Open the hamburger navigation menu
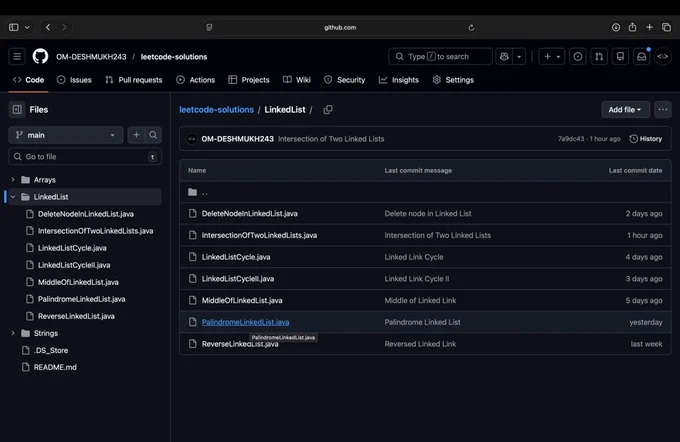 pos(17,56)
